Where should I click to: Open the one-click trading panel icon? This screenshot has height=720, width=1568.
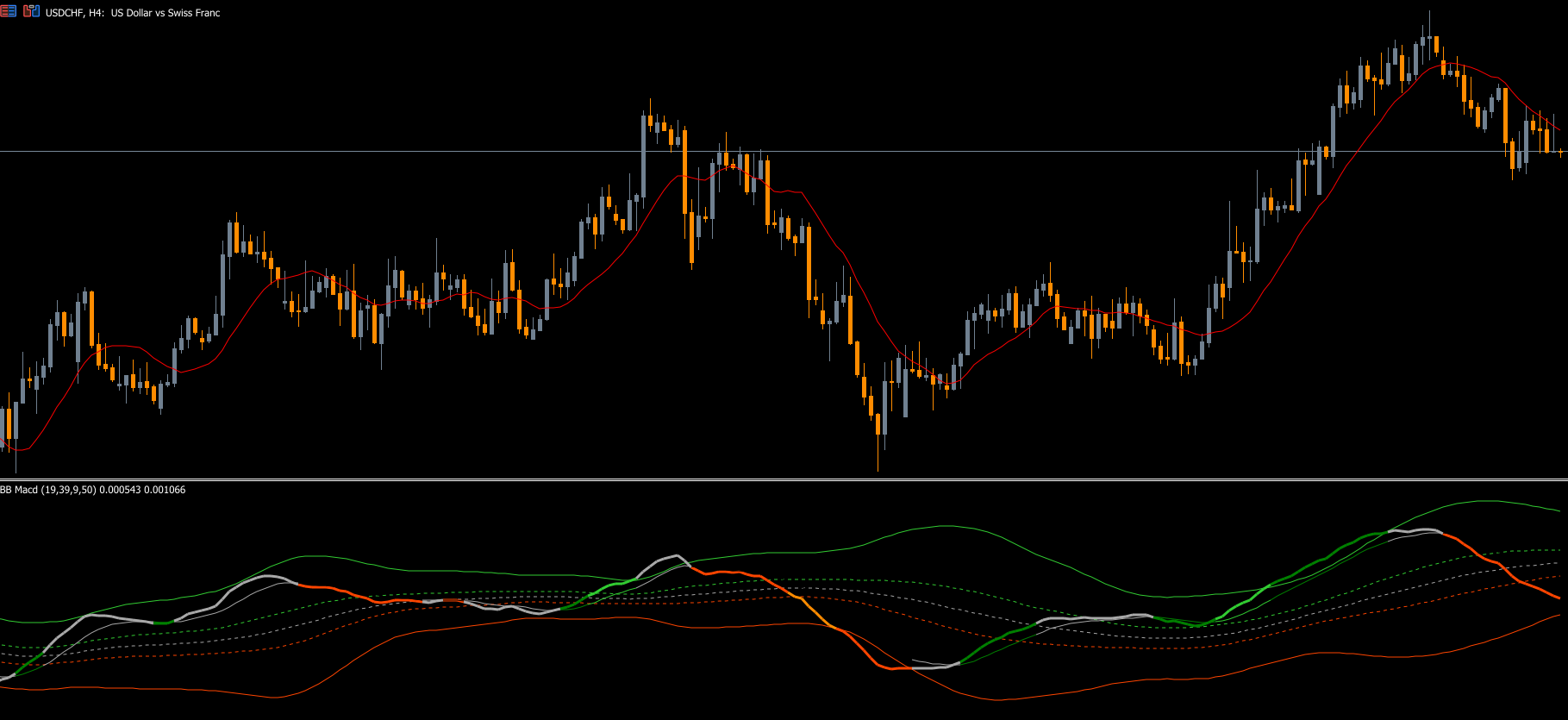click(32, 11)
